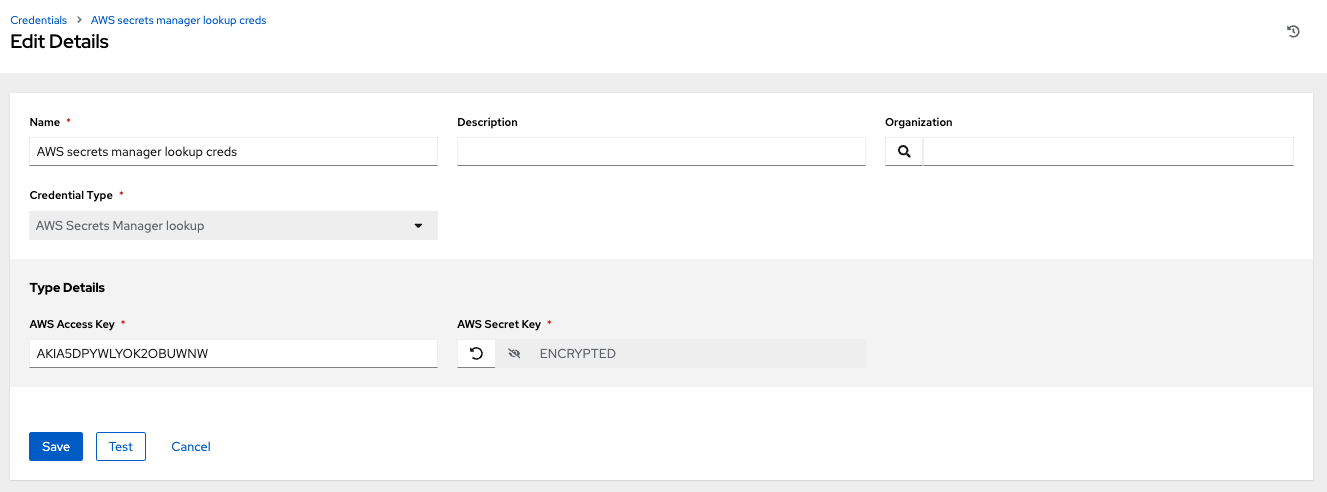The height and width of the screenshot is (492, 1327).
Task: Reset the AWS Secret Key with undo icon
Action: click(476, 354)
